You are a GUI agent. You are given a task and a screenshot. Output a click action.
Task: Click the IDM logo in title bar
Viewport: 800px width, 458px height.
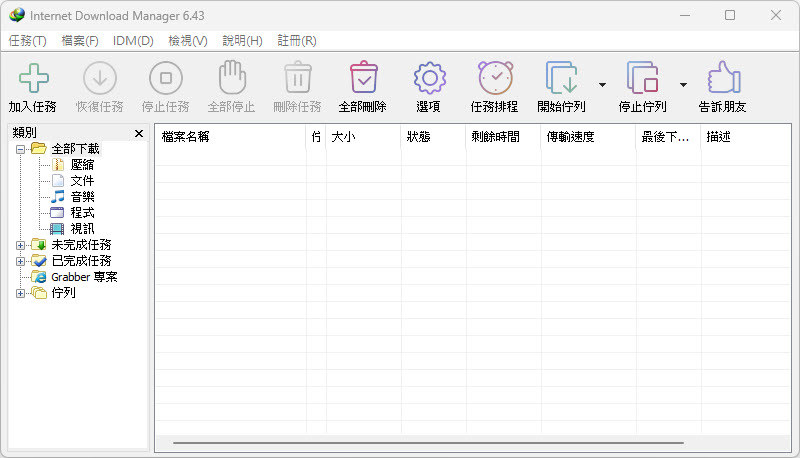pyautogui.click(x=17, y=15)
